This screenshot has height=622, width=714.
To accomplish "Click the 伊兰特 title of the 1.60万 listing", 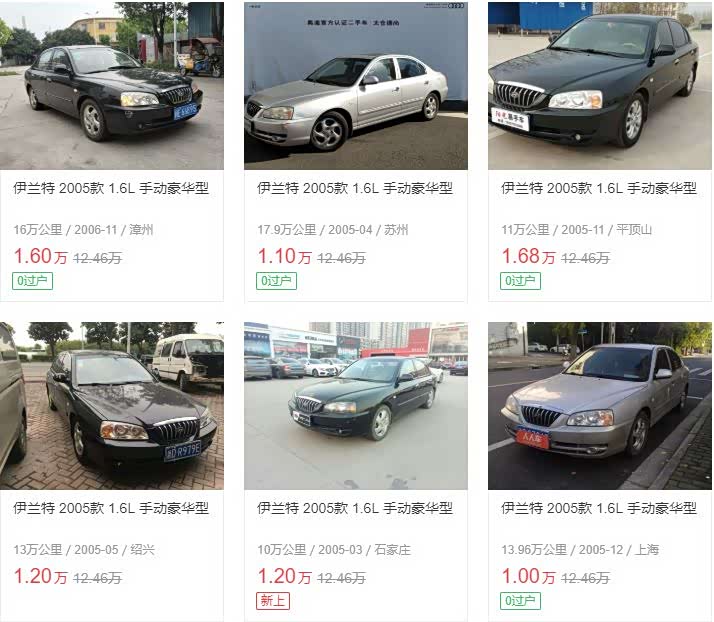I will click(111, 188).
